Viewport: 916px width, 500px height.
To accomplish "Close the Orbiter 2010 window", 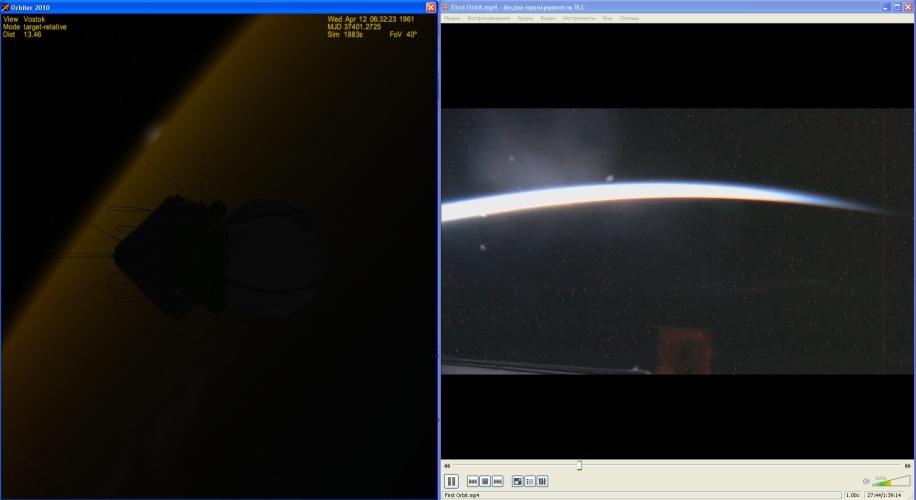I will point(431,7).
